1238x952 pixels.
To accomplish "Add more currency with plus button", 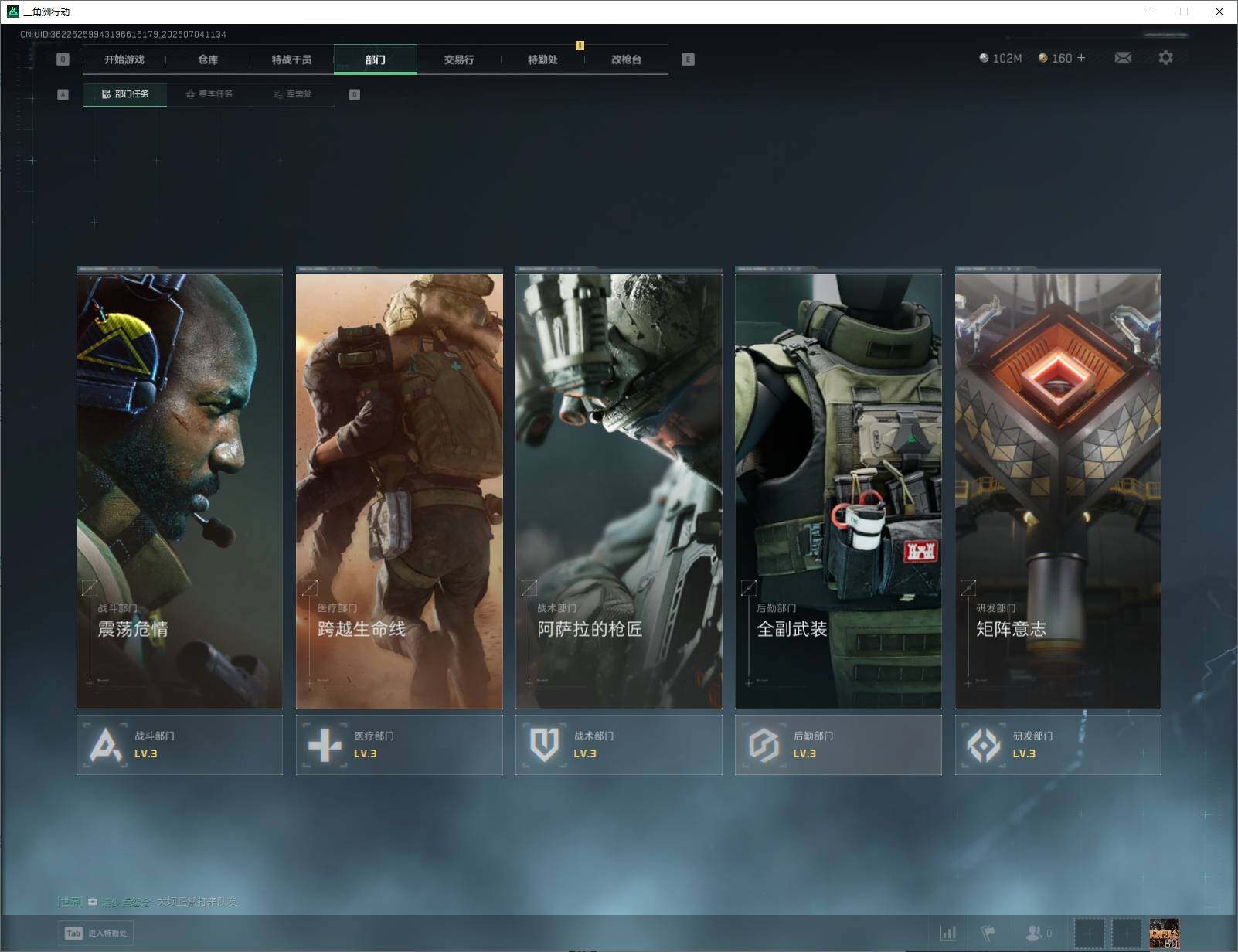I will (1080, 58).
